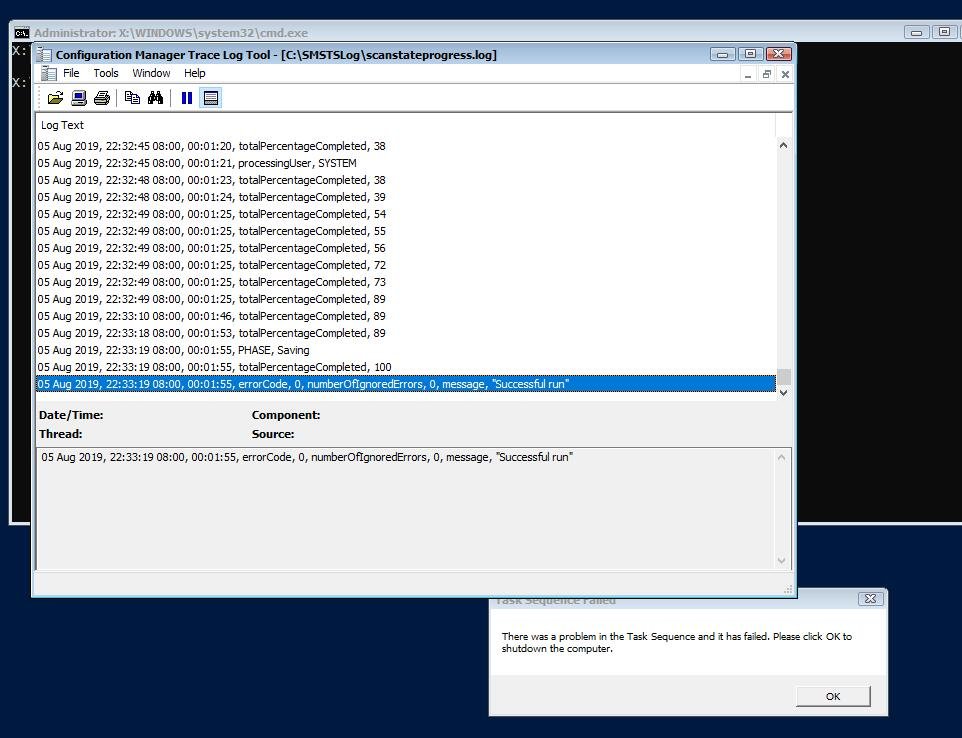Minimize the Trace Log Tool window
Viewport: 962px width, 738px height.
[x=723, y=54]
